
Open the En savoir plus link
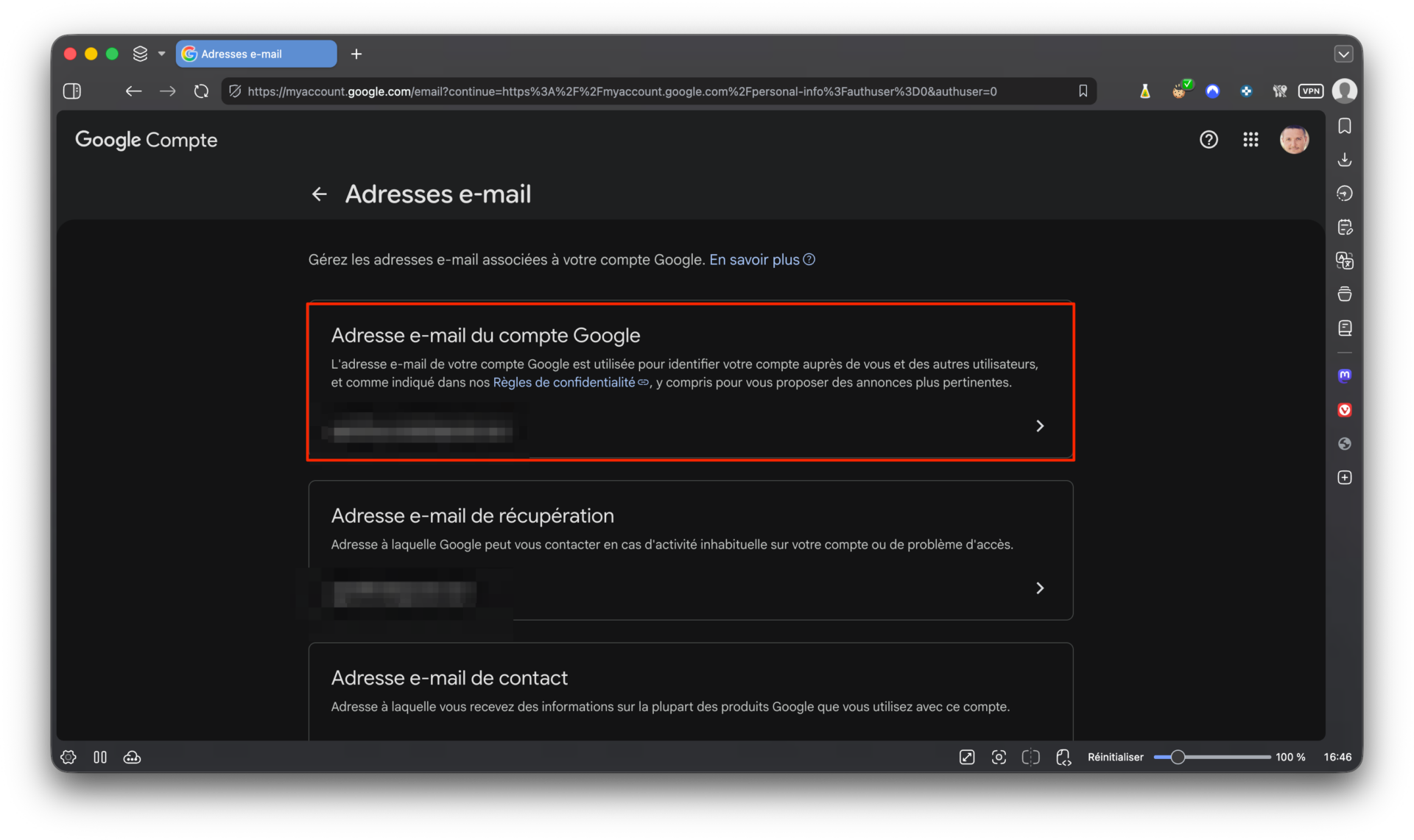click(x=761, y=260)
